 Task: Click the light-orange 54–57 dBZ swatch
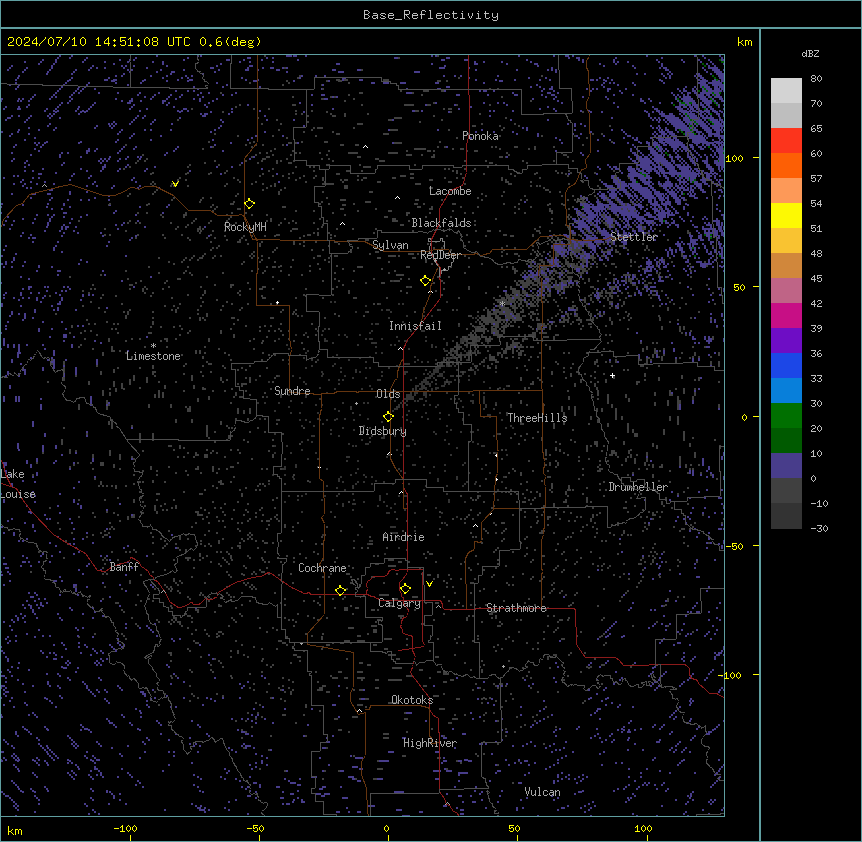786,191
